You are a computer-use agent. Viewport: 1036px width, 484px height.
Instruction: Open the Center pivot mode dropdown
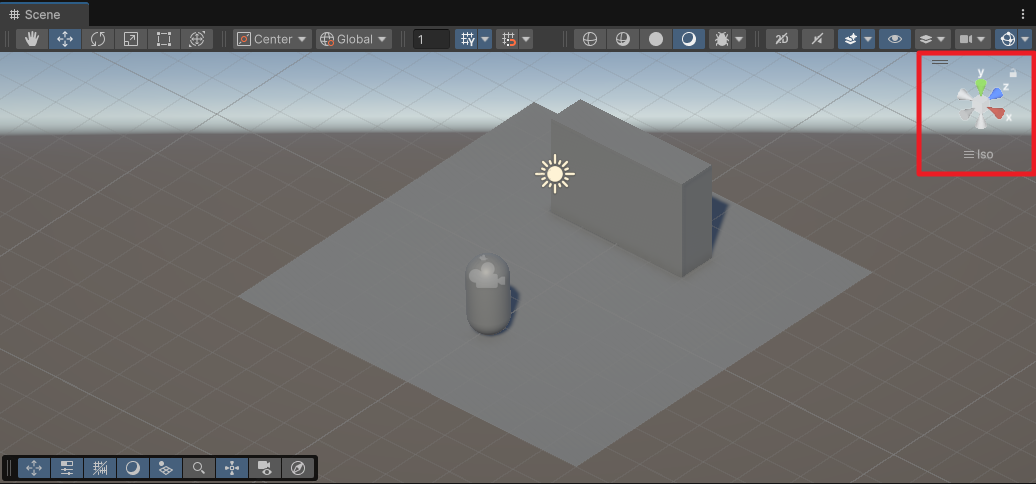273,39
